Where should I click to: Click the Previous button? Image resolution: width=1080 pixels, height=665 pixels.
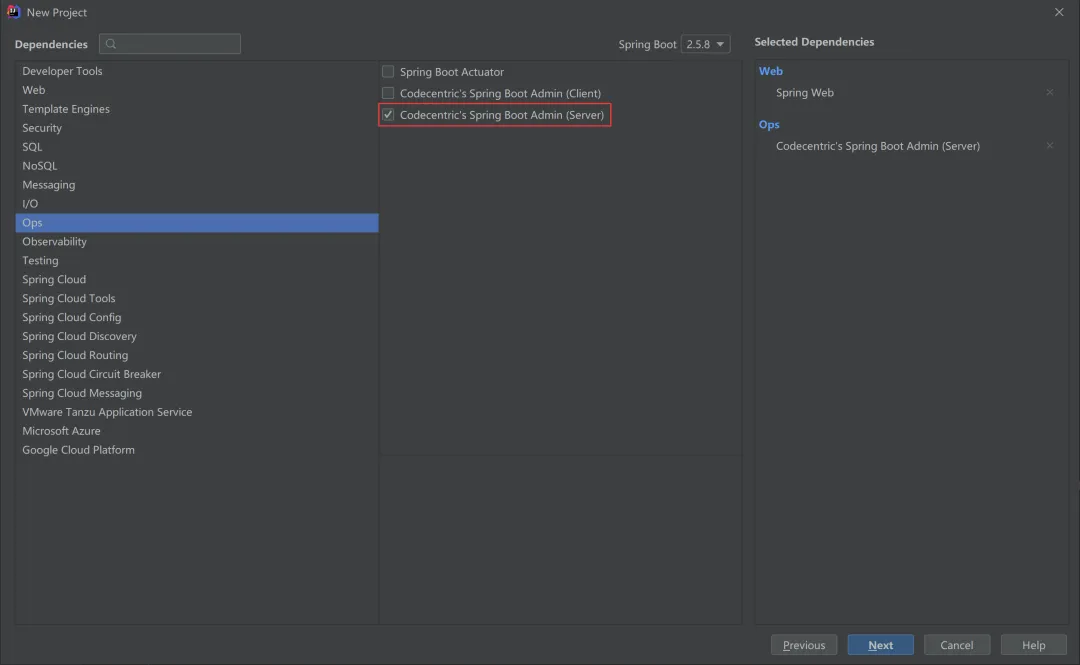pyautogui.click(x=804, y=644)
